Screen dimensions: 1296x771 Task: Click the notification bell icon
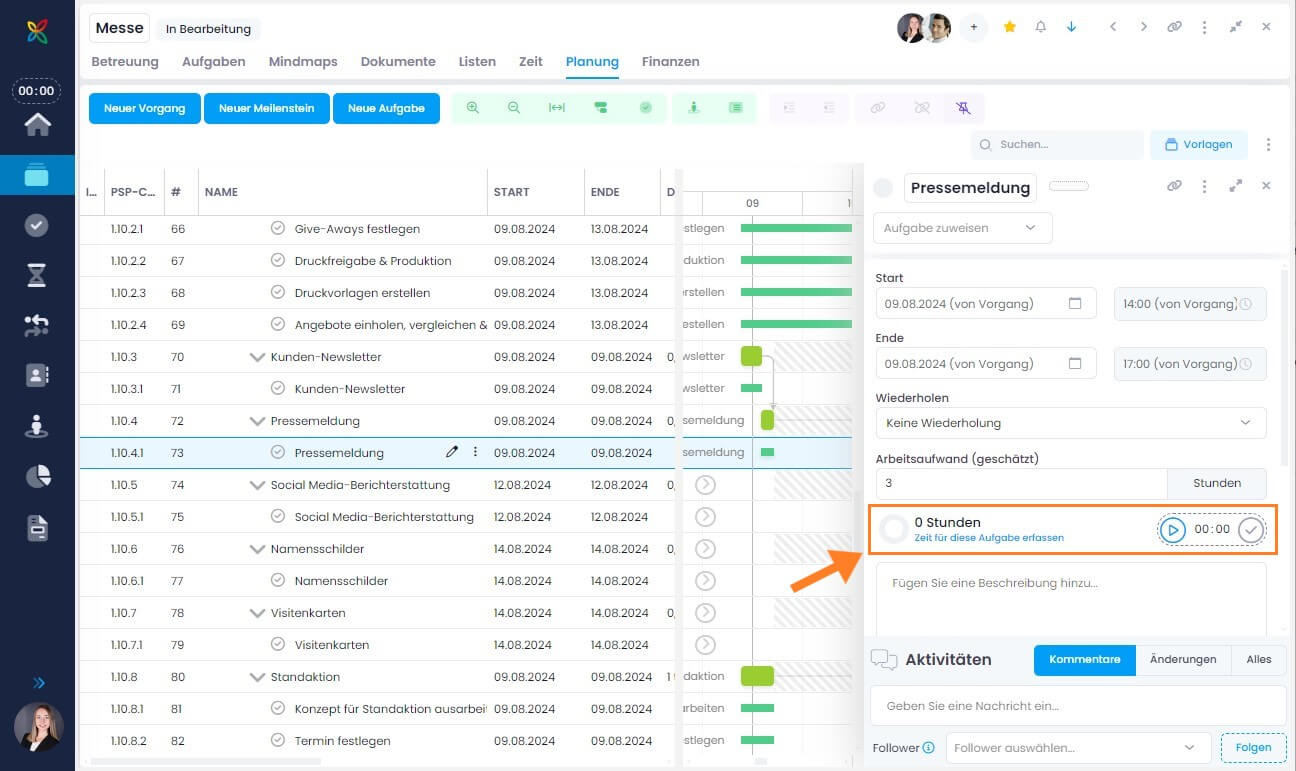coord(1041,27)
